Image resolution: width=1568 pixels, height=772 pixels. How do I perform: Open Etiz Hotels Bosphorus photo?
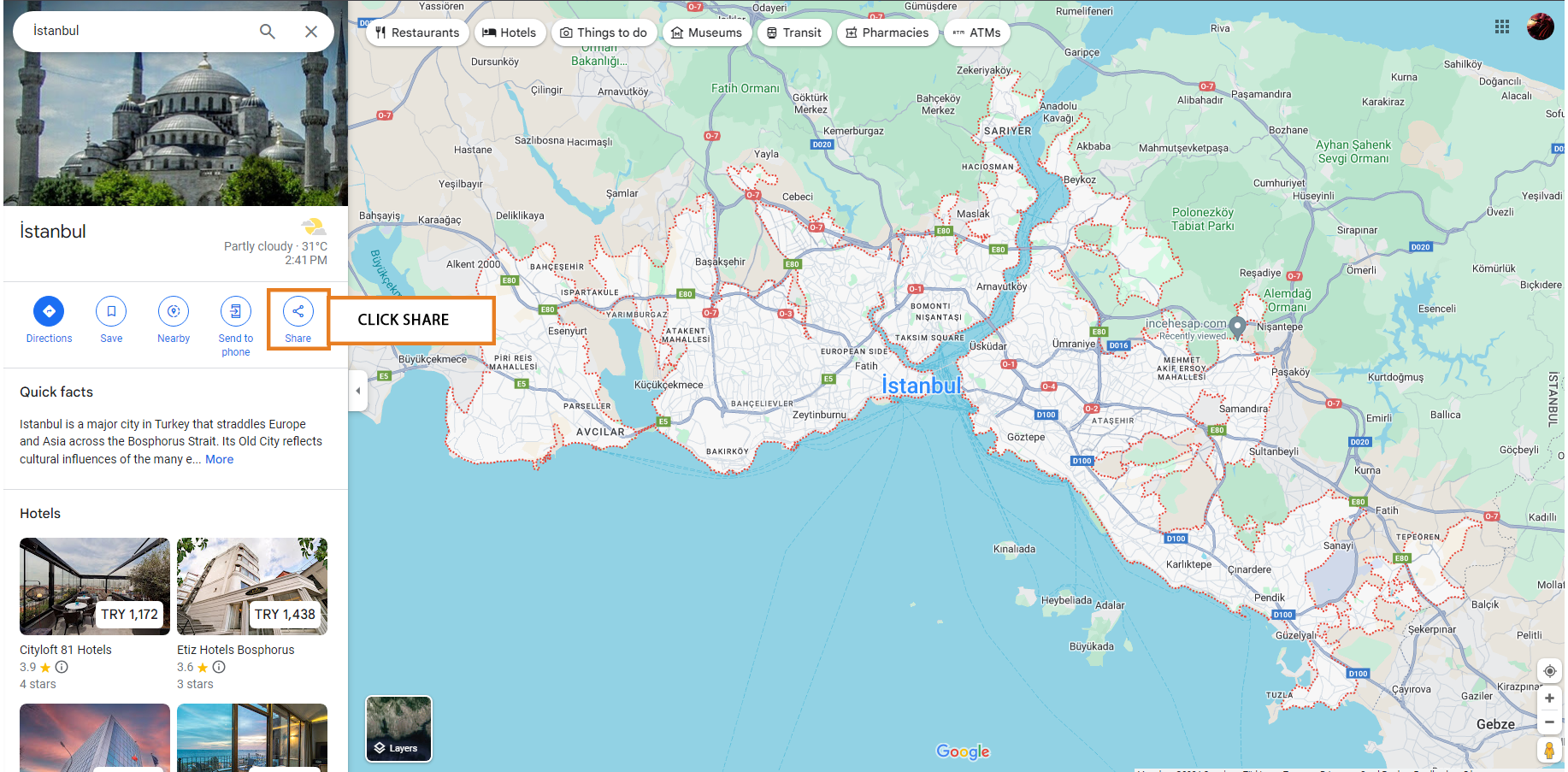pos(252,586)
